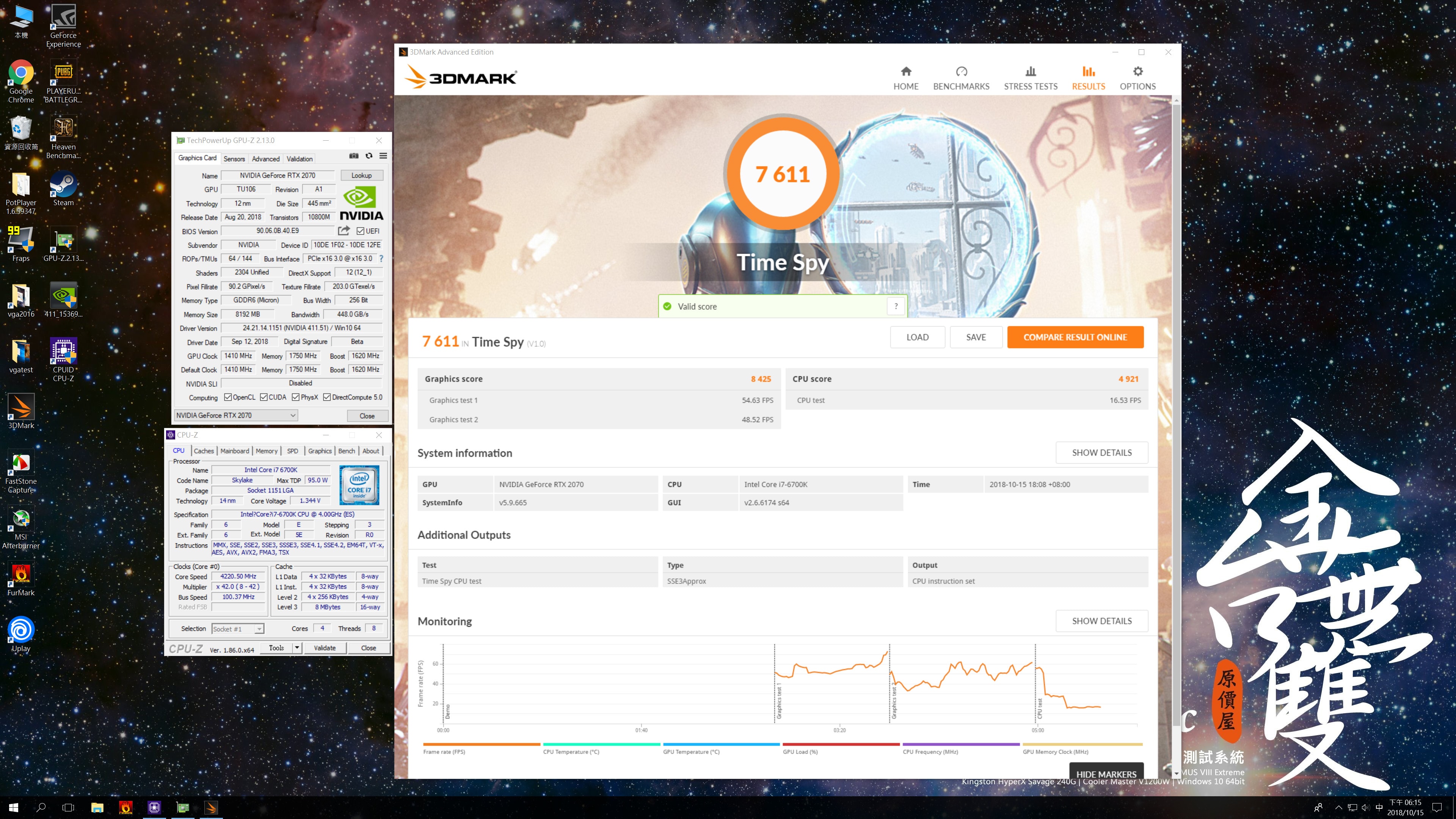Launch Fraps desktop shortcut
The width and height of the screenshot is (1456, 819).
(21, 244)
